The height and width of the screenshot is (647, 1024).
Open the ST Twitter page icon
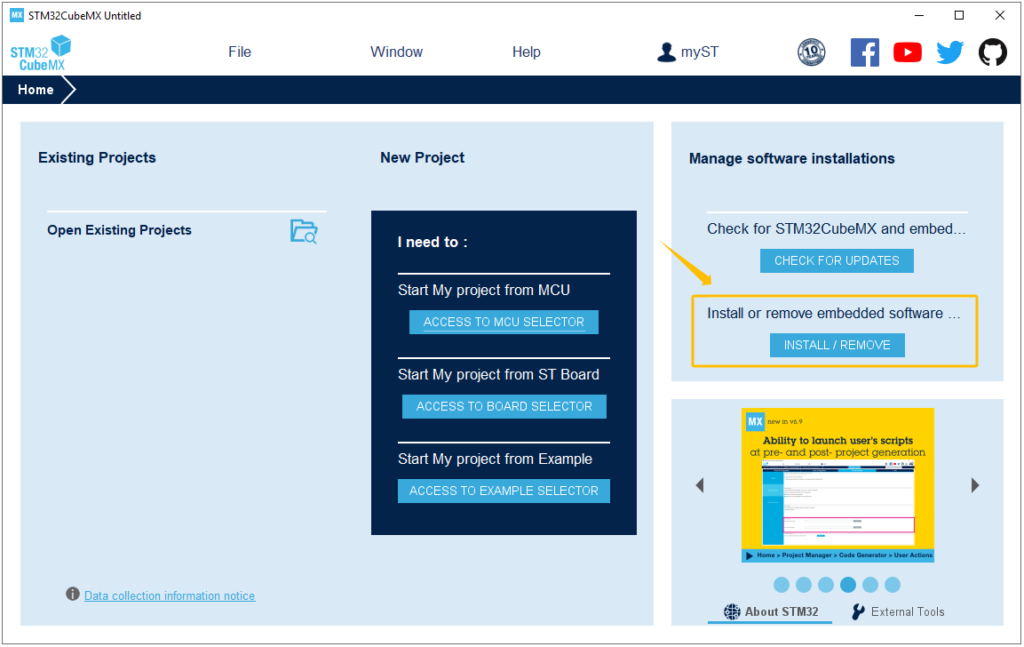coord(950,52)
